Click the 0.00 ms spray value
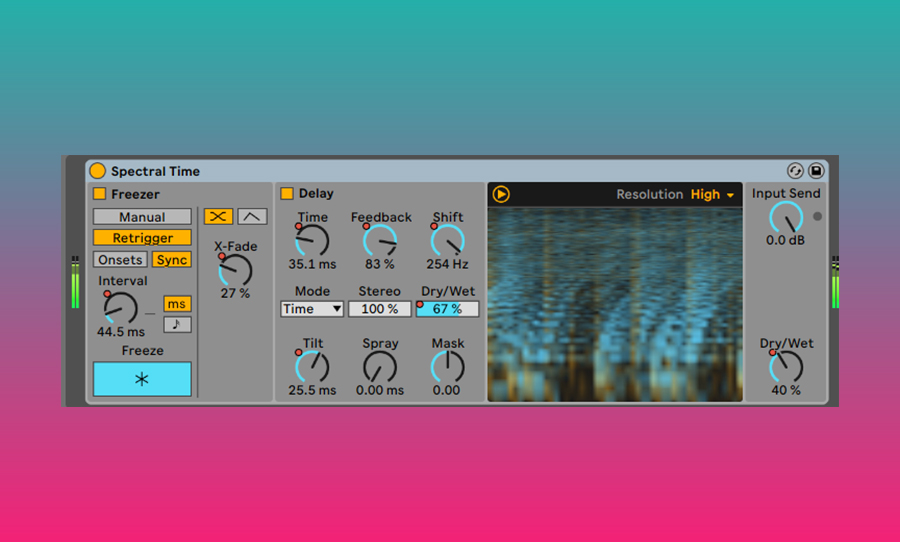 (x=380, y=390)
